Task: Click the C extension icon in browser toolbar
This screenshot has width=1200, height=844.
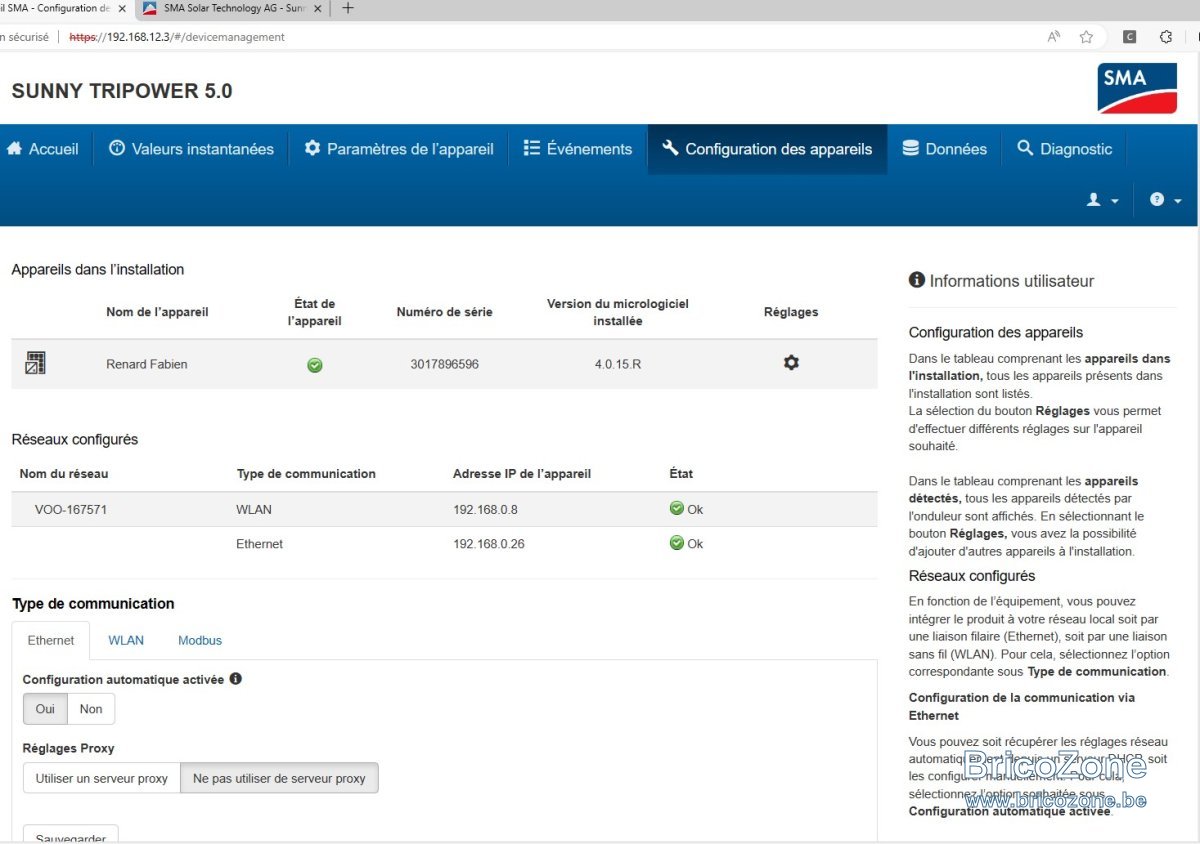Action: [1130, 37]
